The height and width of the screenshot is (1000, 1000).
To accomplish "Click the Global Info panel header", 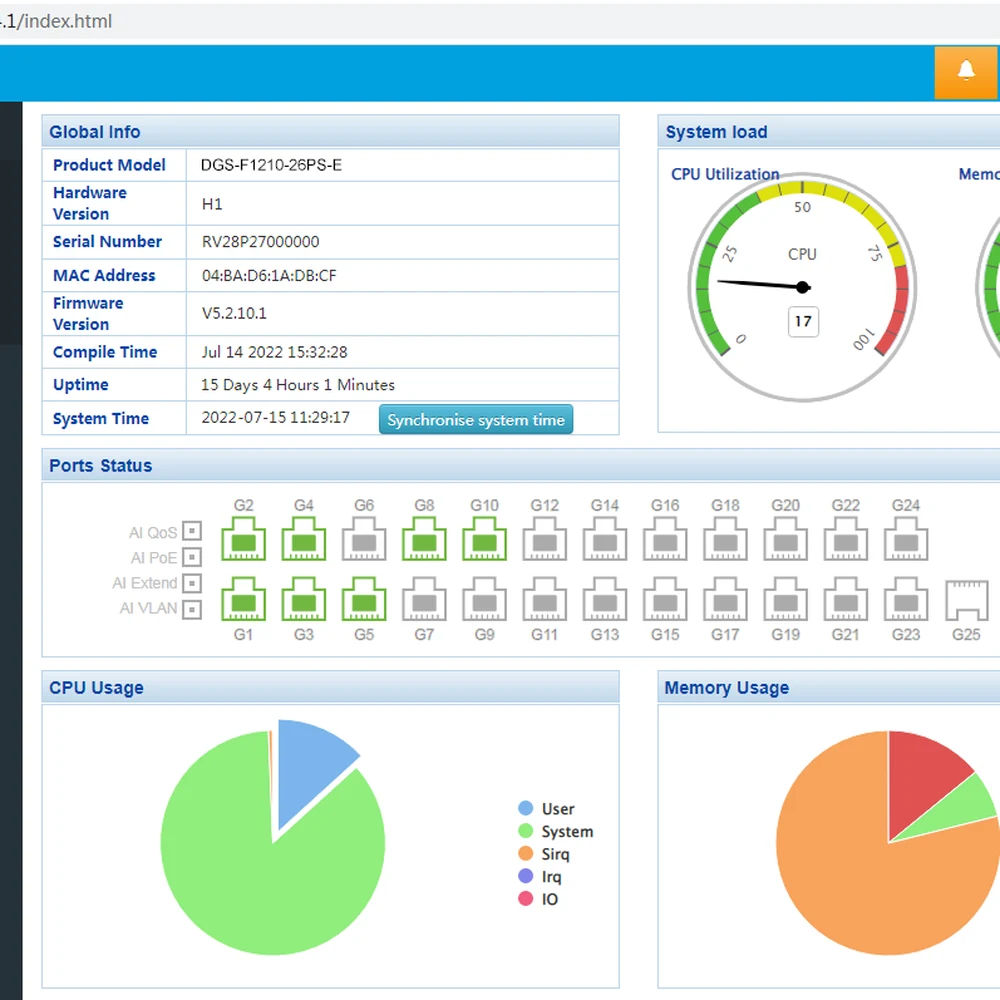I will coord(330,131).
